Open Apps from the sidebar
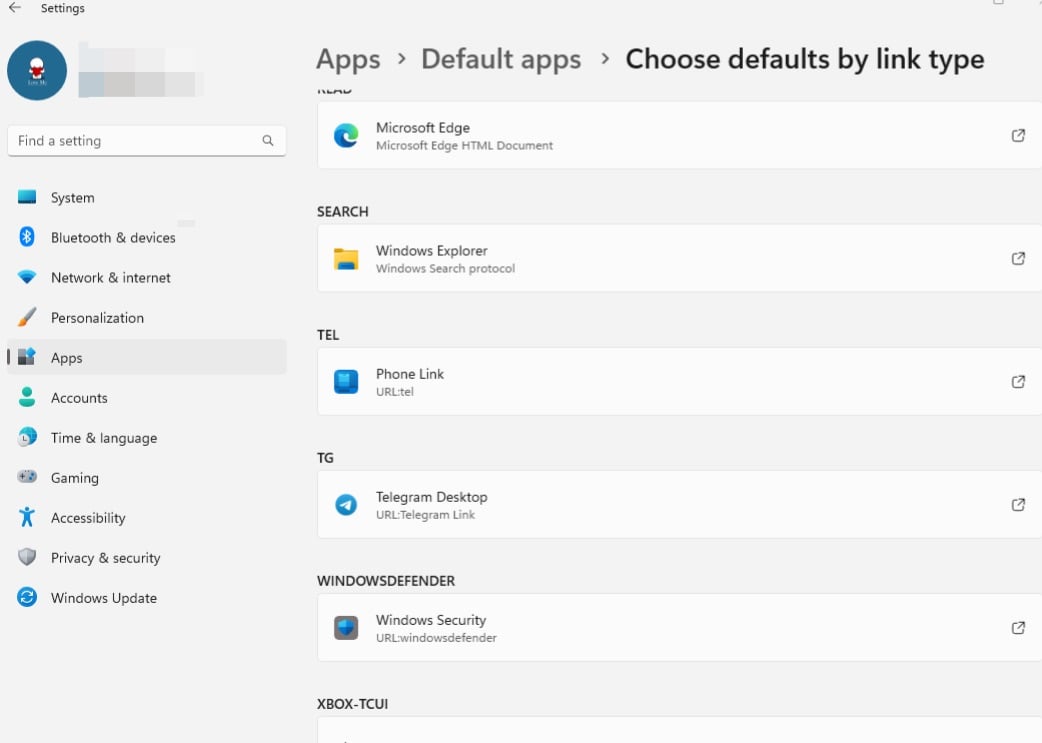1042x743 pixels. [x=66, y=357]
